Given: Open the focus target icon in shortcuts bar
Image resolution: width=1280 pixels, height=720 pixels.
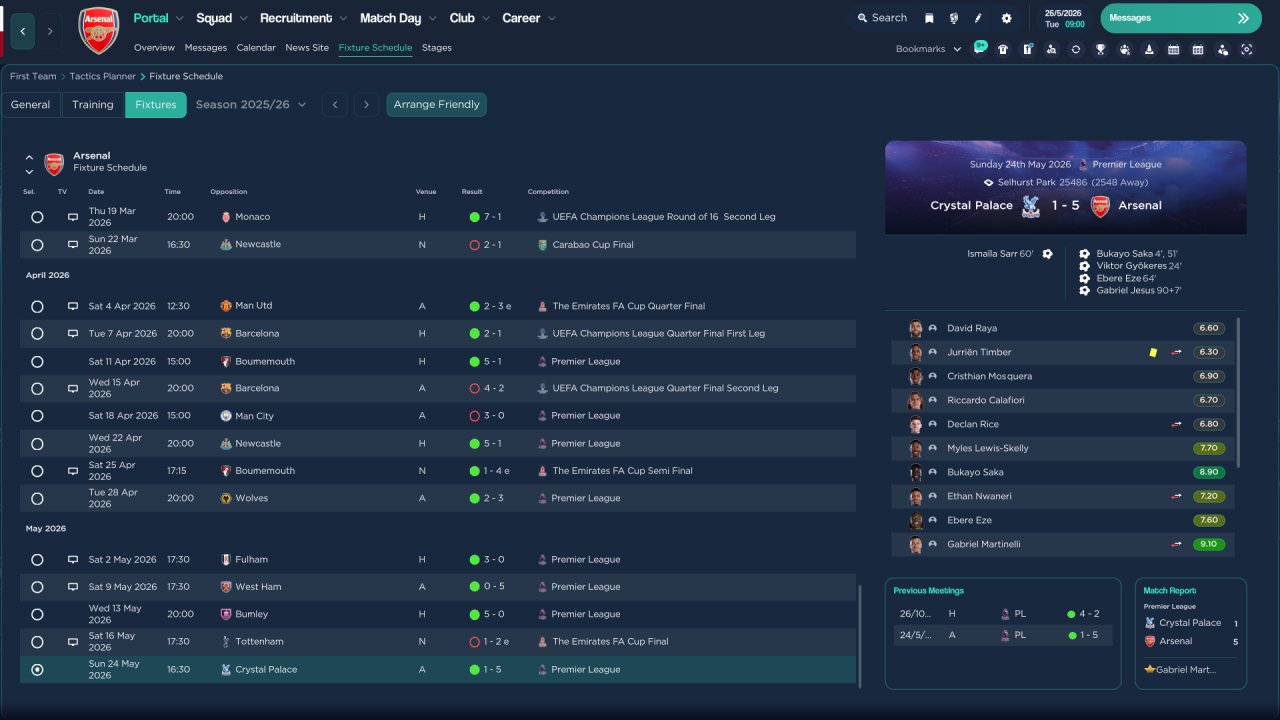Looking at the screenshot, I should click(x=1247, y=49).
